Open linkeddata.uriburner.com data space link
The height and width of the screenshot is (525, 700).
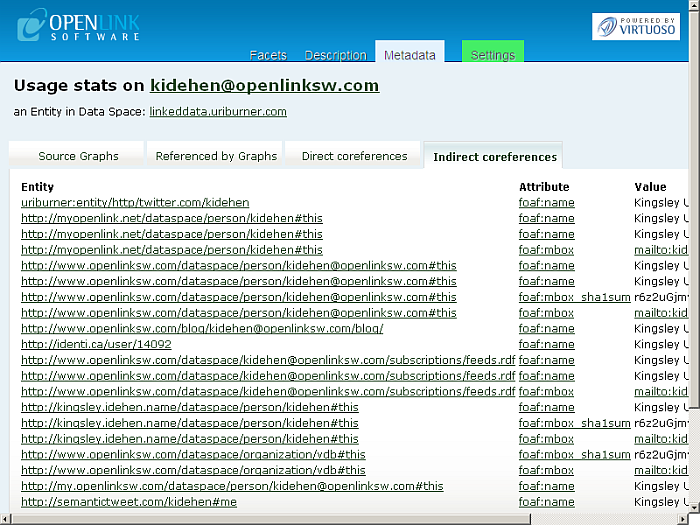coord(218,112)
